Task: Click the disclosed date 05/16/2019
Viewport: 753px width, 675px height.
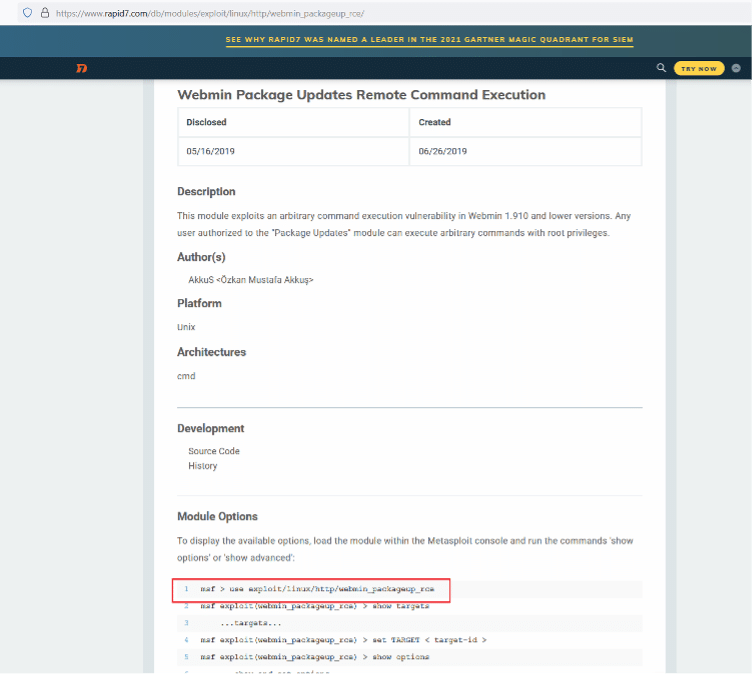Action: pos(210,151)
